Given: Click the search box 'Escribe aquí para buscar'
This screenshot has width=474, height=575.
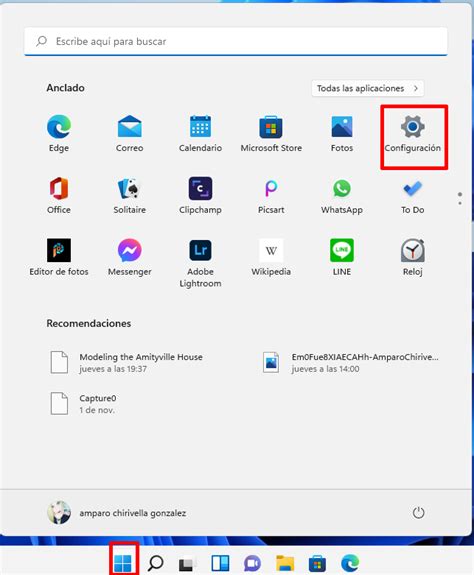Looking at the screenshot, I should [236, 41].
